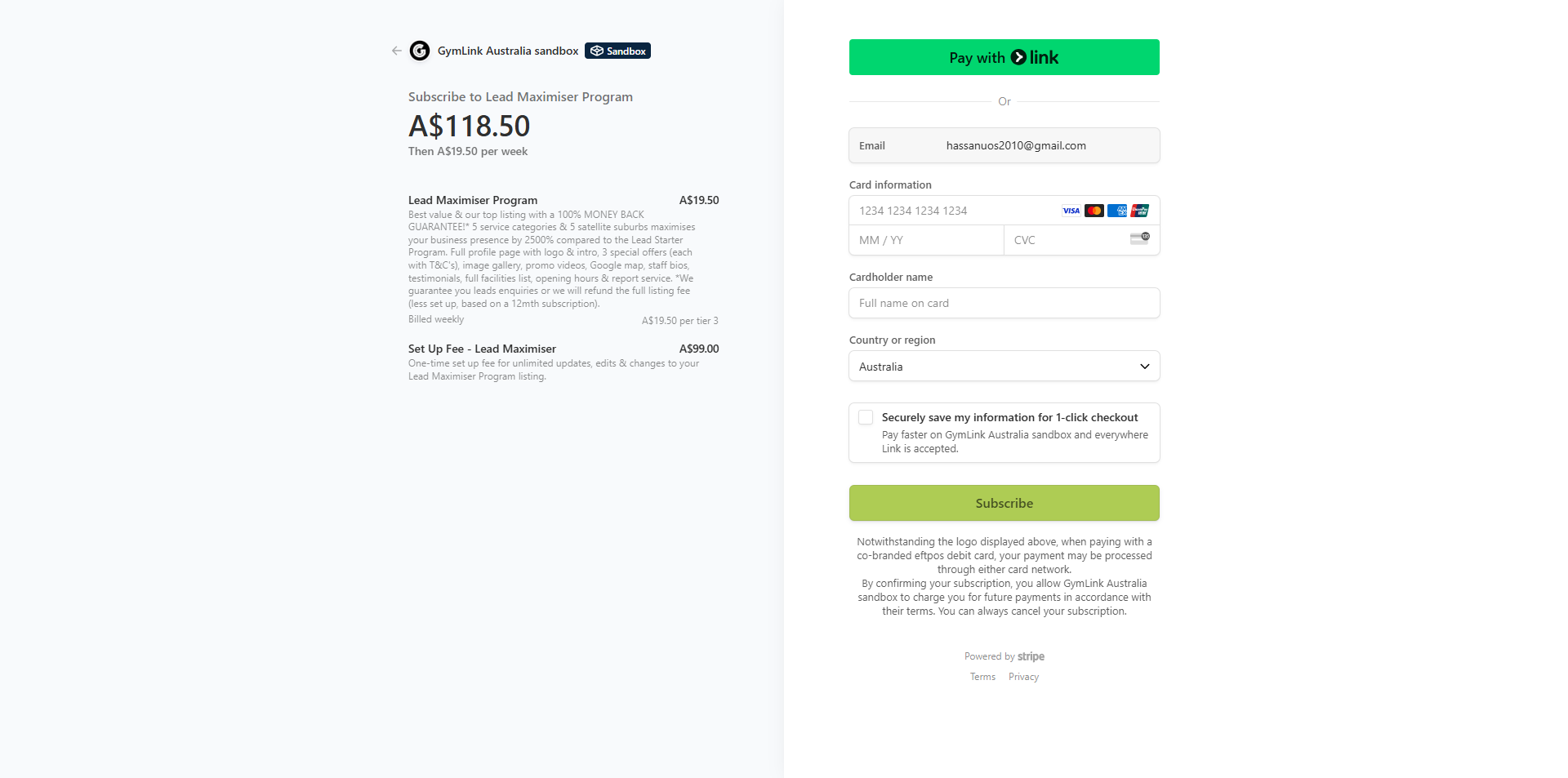Click the Full name on card field
Image resolution: width=1568 pixels, height=778 pixels.
point(1004,303)
